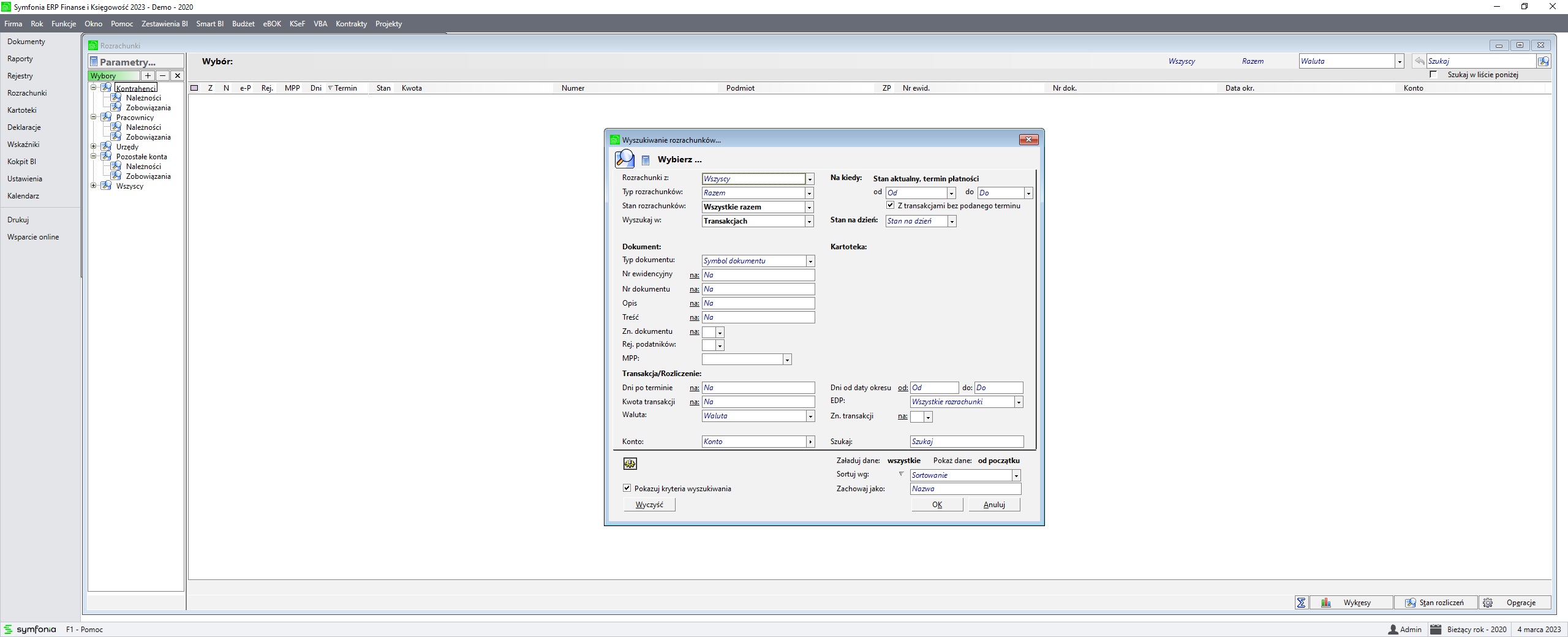Image resolution: width=1568 pixels, height=637 pixels.
Task: Uncheck Z transakcjami bez podanego terminu
Action: coord(891,205)
